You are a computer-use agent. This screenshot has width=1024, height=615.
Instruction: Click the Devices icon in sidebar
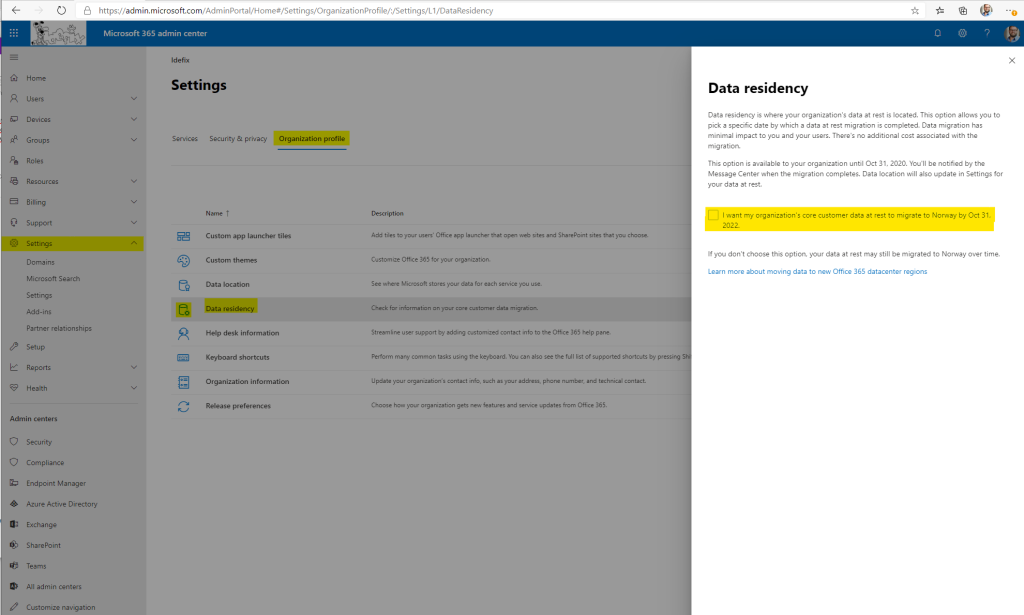click(x=14, y=119)
